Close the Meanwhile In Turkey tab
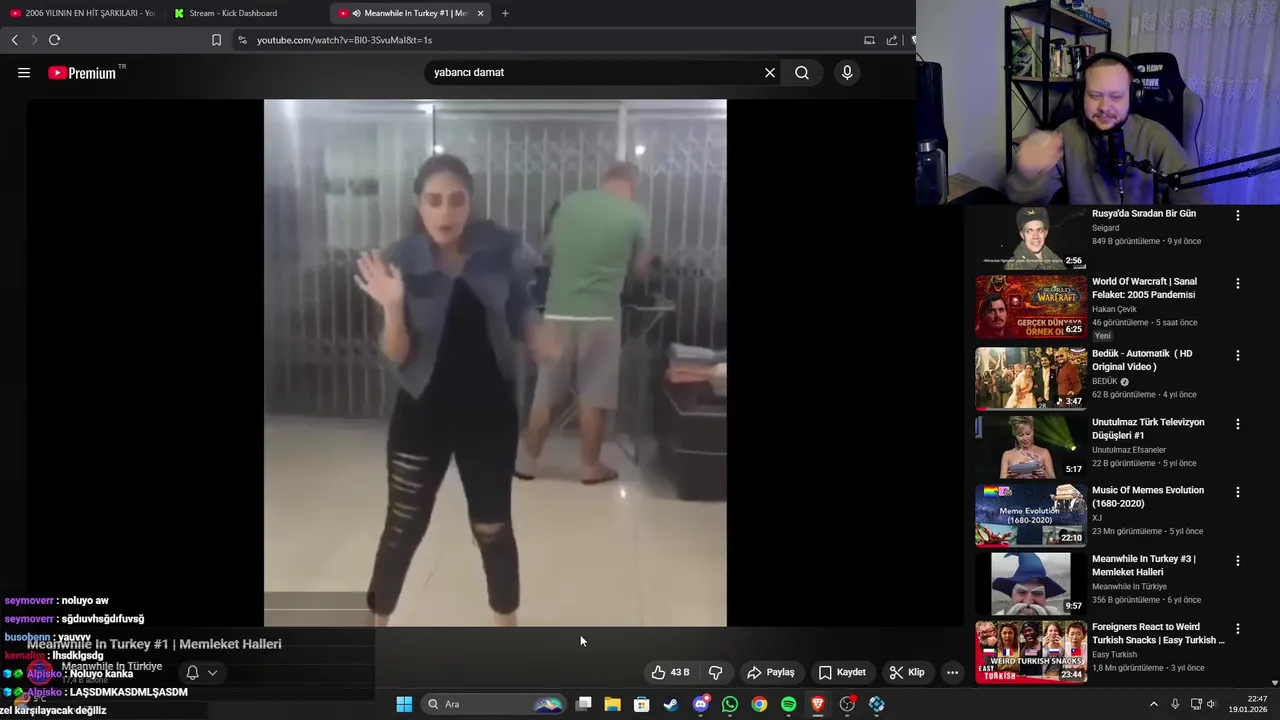Screen dimensions: 1280x720 tap(481, 13)
